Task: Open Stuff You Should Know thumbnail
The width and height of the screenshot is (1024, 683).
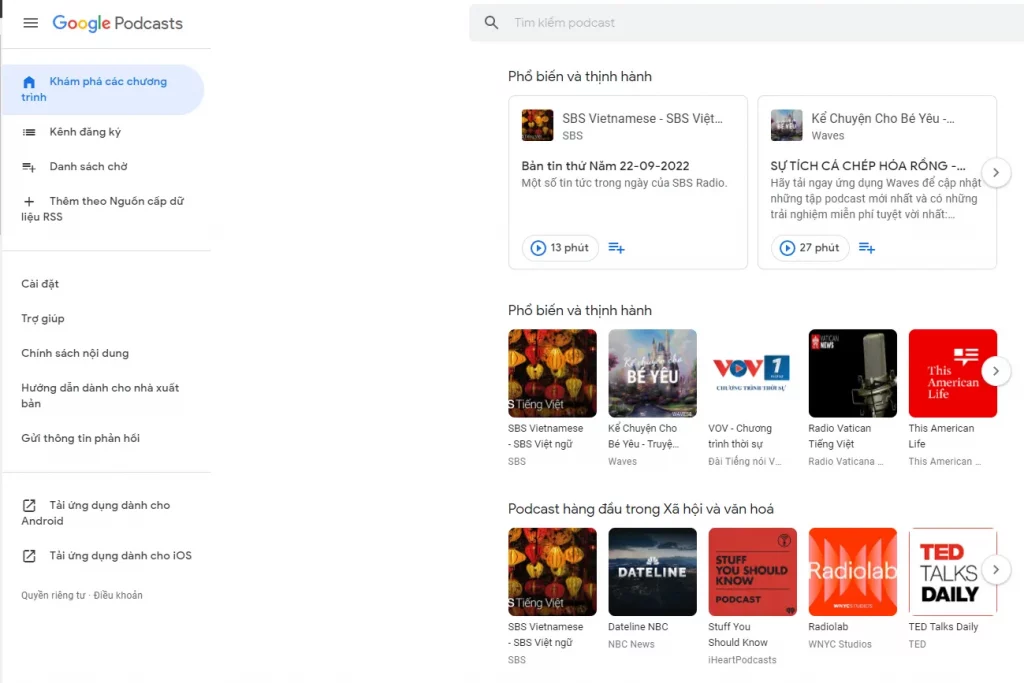Action: coord(752,572)
